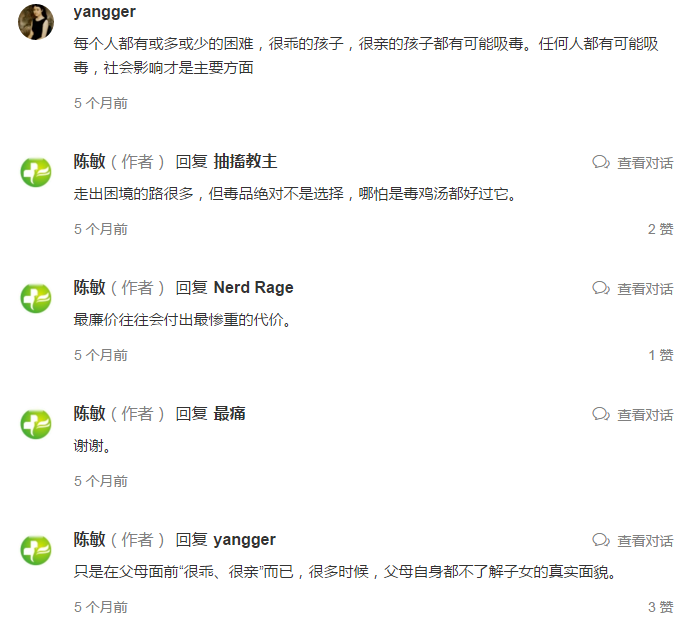Click chat bubble icon on 最痛 reply
The width and height of the screenshot is (688, 628).
[601, 414]
